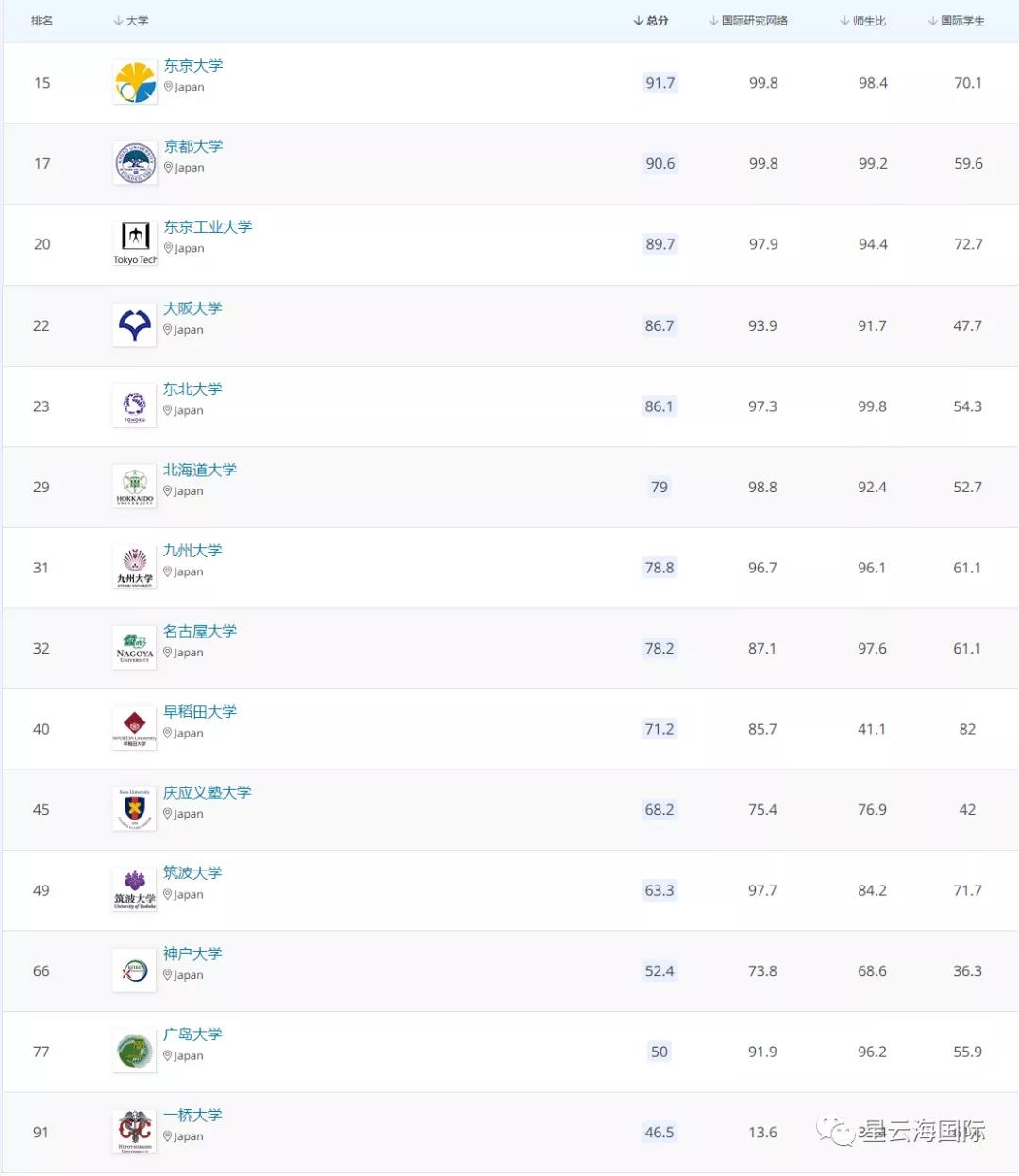
Task: Open the 东北大学 university link
Action: [x=192, y=389]
